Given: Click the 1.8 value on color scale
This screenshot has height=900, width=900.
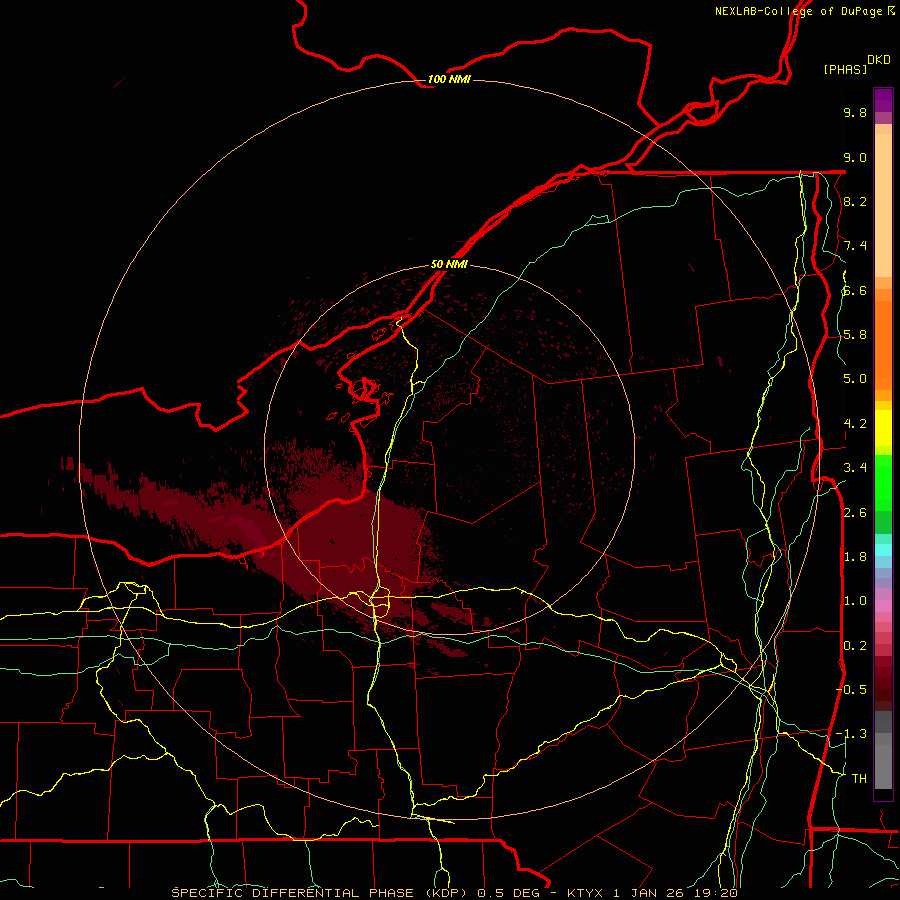Looking at the screenshot, I should tap(855, 557).
